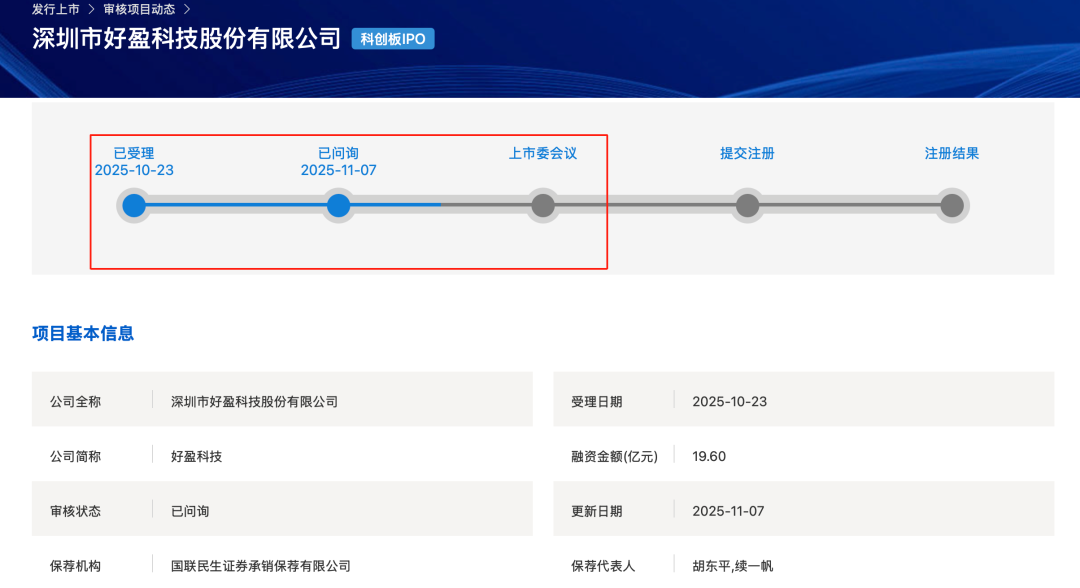The image size is (1080, 588).
Task: Click the 保荐机构 field label
Action: (75, 566)
